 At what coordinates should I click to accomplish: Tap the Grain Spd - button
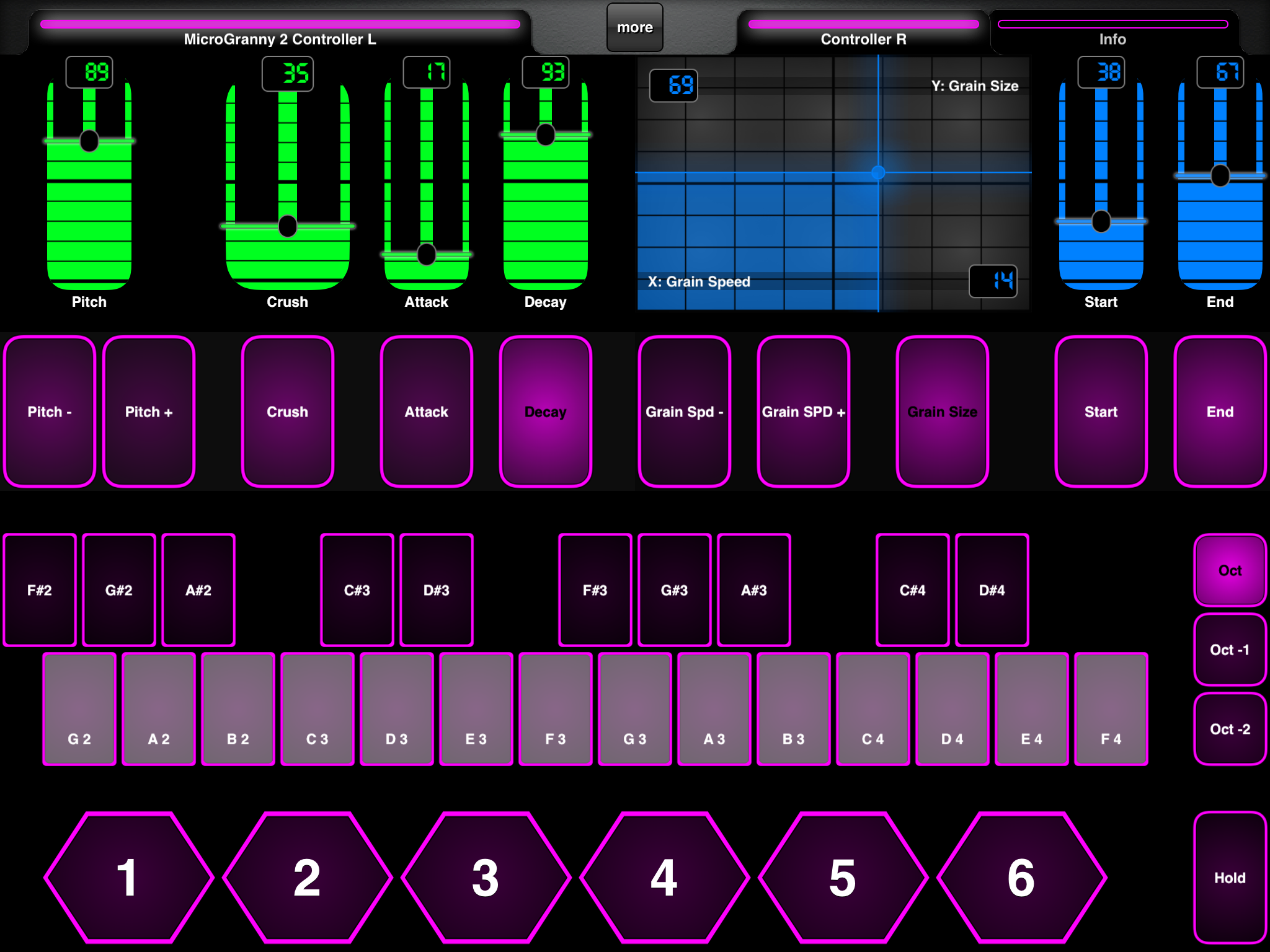685,412
